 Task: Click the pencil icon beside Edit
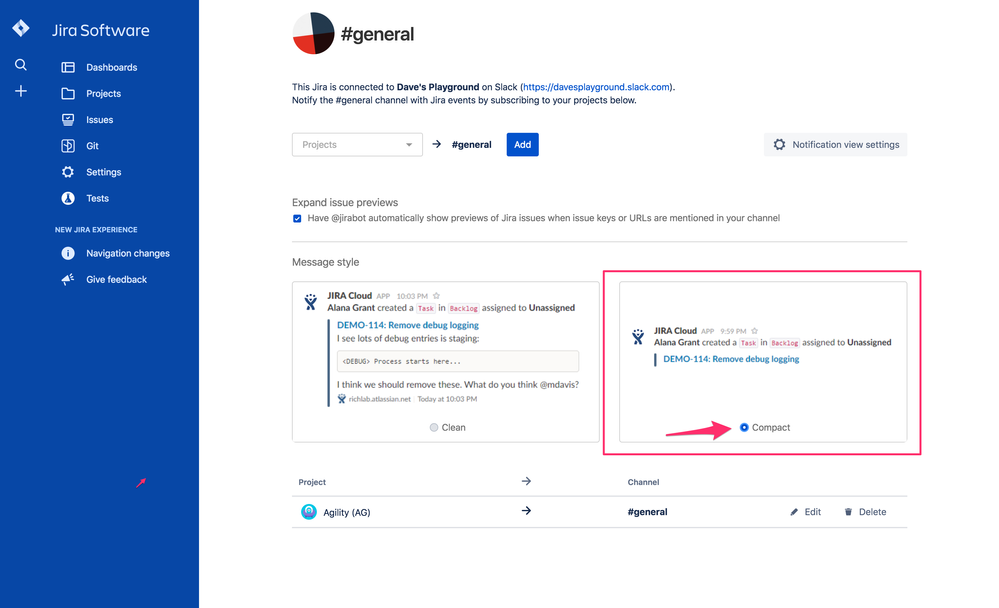coord(794,512)
